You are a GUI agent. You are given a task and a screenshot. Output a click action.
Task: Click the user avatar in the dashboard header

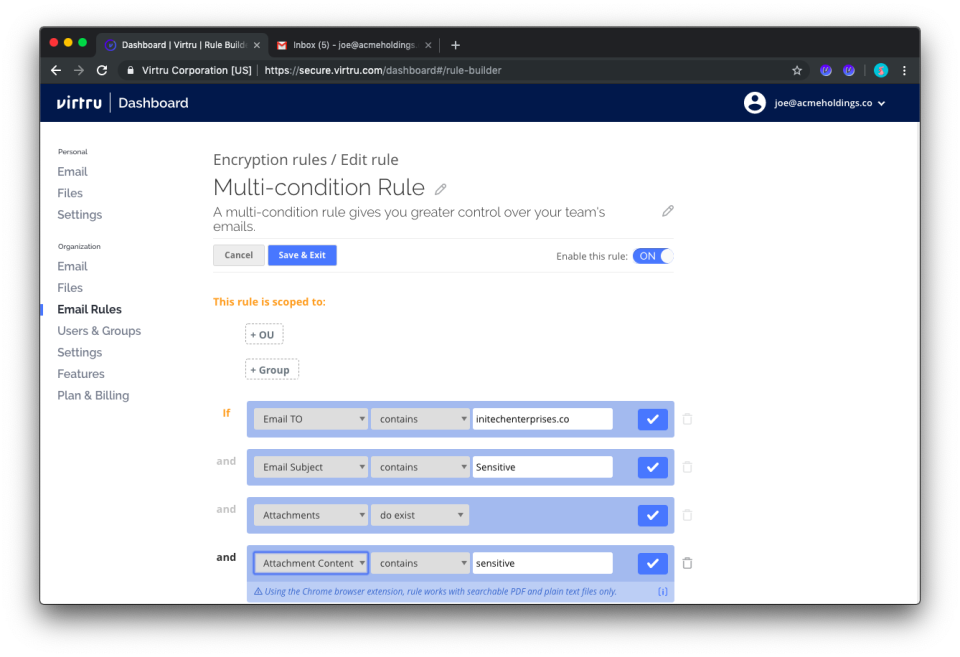755,102
